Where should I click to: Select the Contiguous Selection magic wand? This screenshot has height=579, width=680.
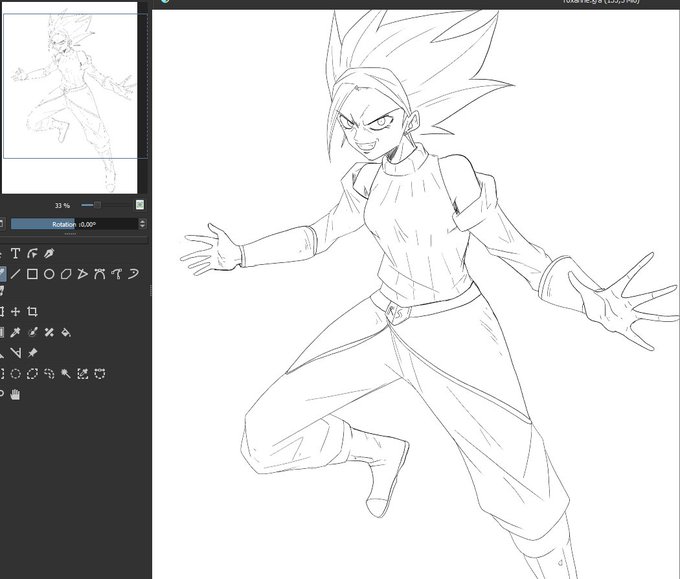click(x=66, y=374)
